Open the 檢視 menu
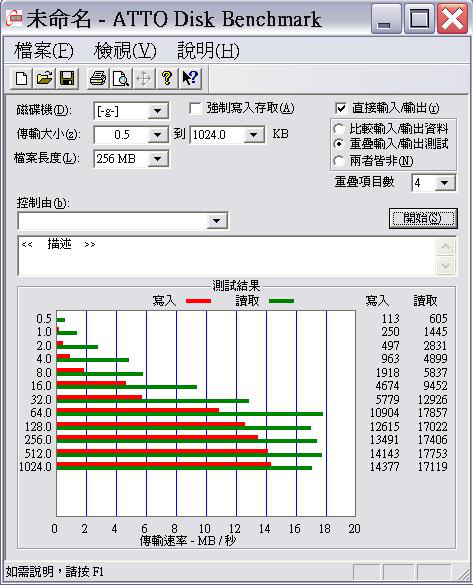Screen dimensions: 473x585 click(125, 51)
